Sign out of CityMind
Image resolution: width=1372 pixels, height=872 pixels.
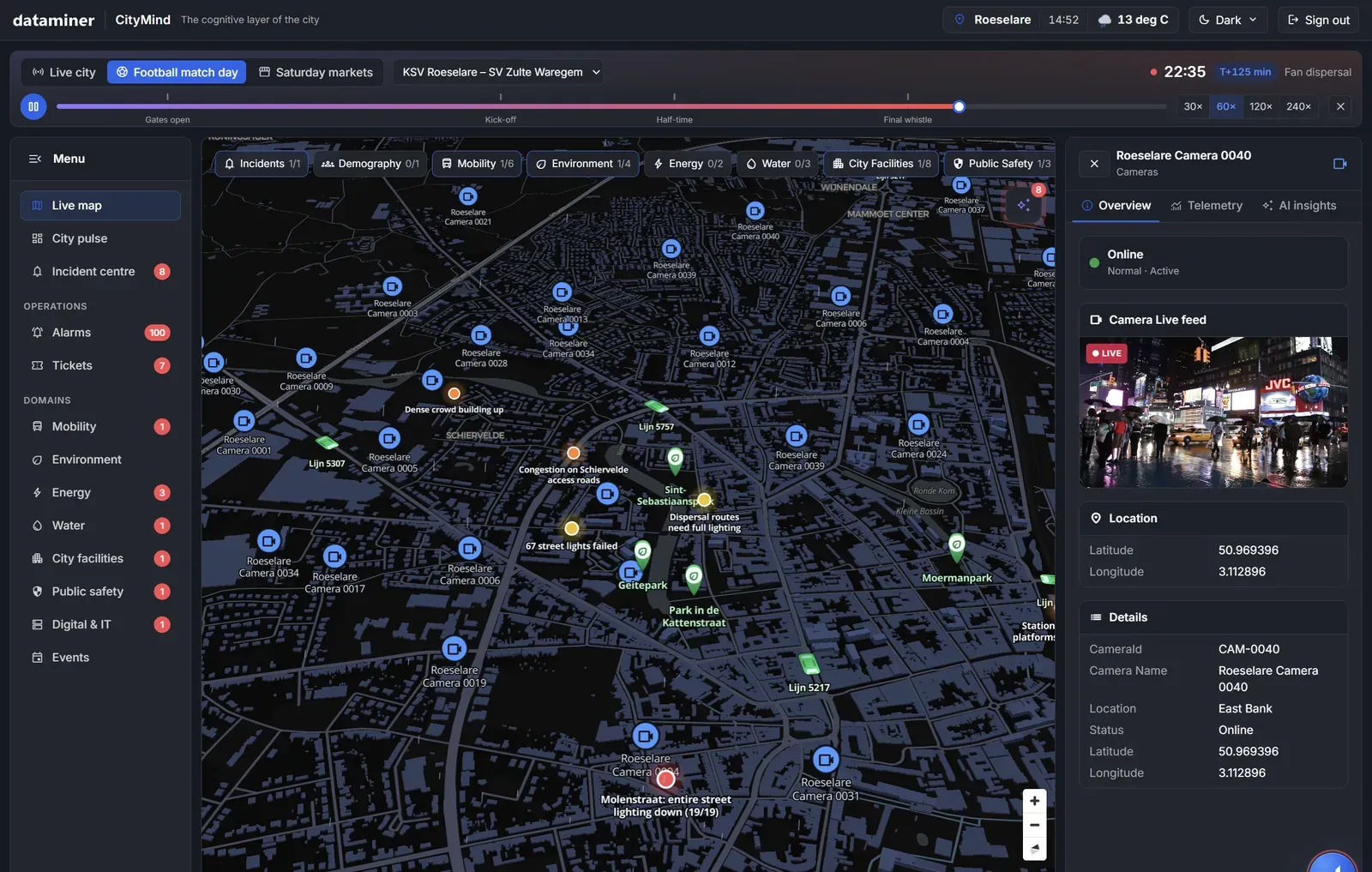coord(1319,20)
